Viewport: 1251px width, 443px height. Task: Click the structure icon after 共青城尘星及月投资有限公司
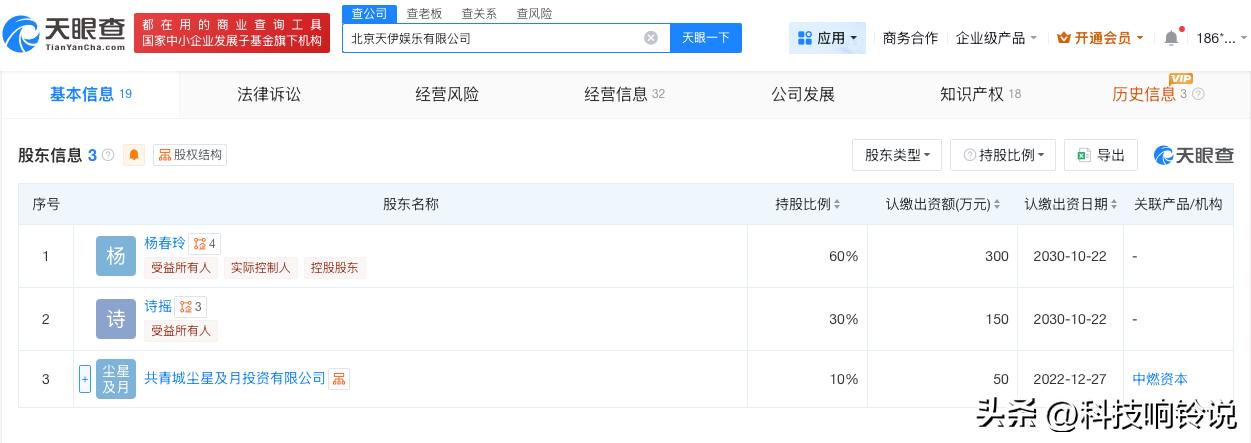(339, 379)
